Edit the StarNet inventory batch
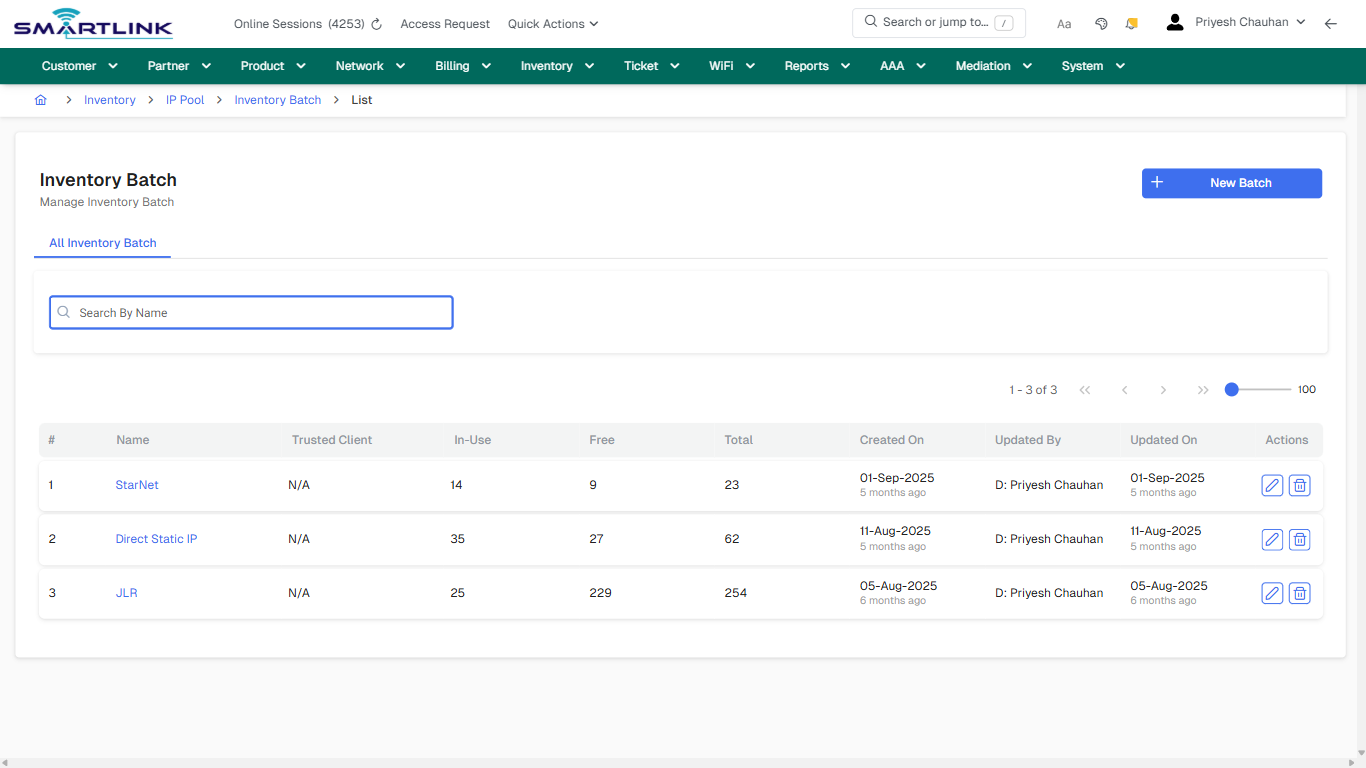1366x768 pixels. coord(1271,485)
